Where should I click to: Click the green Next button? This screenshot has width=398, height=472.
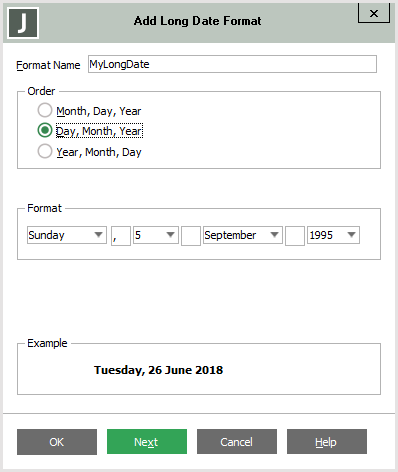click(147, 442)
